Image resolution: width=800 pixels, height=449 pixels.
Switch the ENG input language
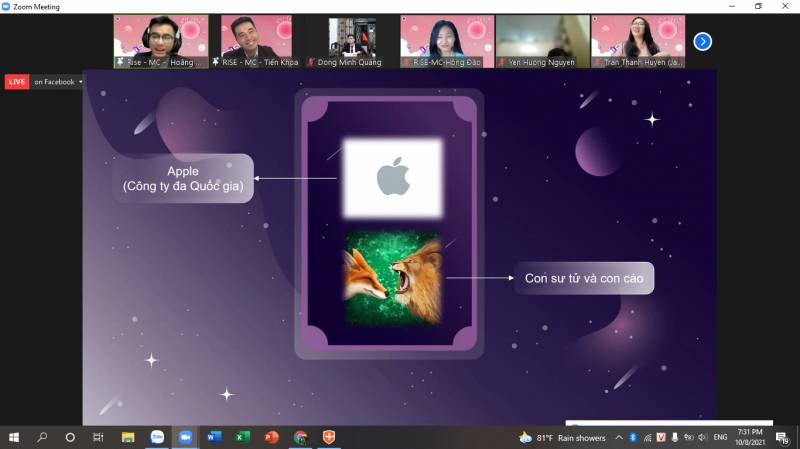(719, 437)
